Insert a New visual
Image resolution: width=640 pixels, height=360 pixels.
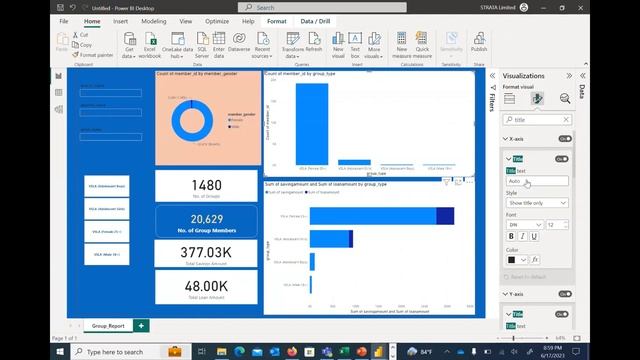(x=338, y=45)
